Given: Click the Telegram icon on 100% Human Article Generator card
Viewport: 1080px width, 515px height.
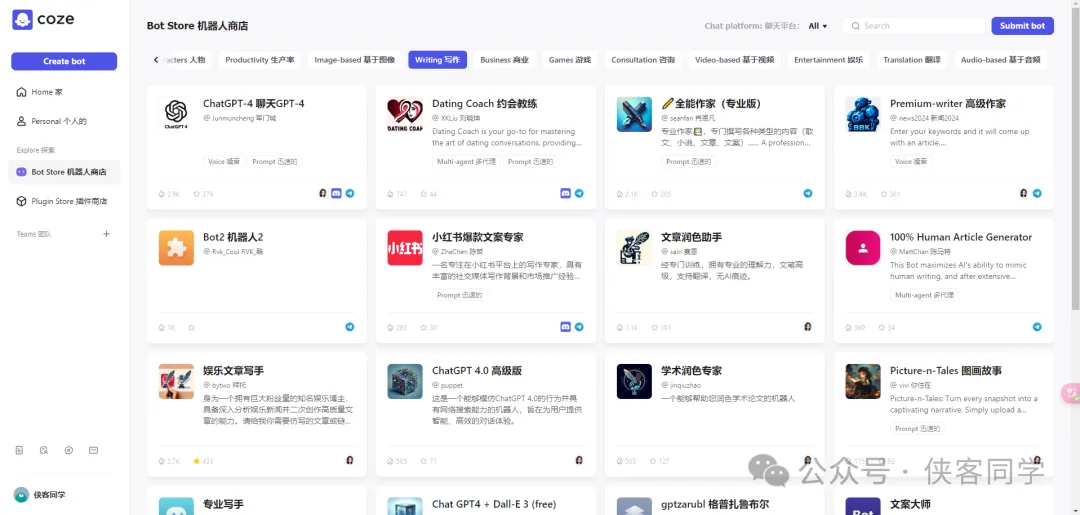Looking at the screenshot, I should 1037,327.
